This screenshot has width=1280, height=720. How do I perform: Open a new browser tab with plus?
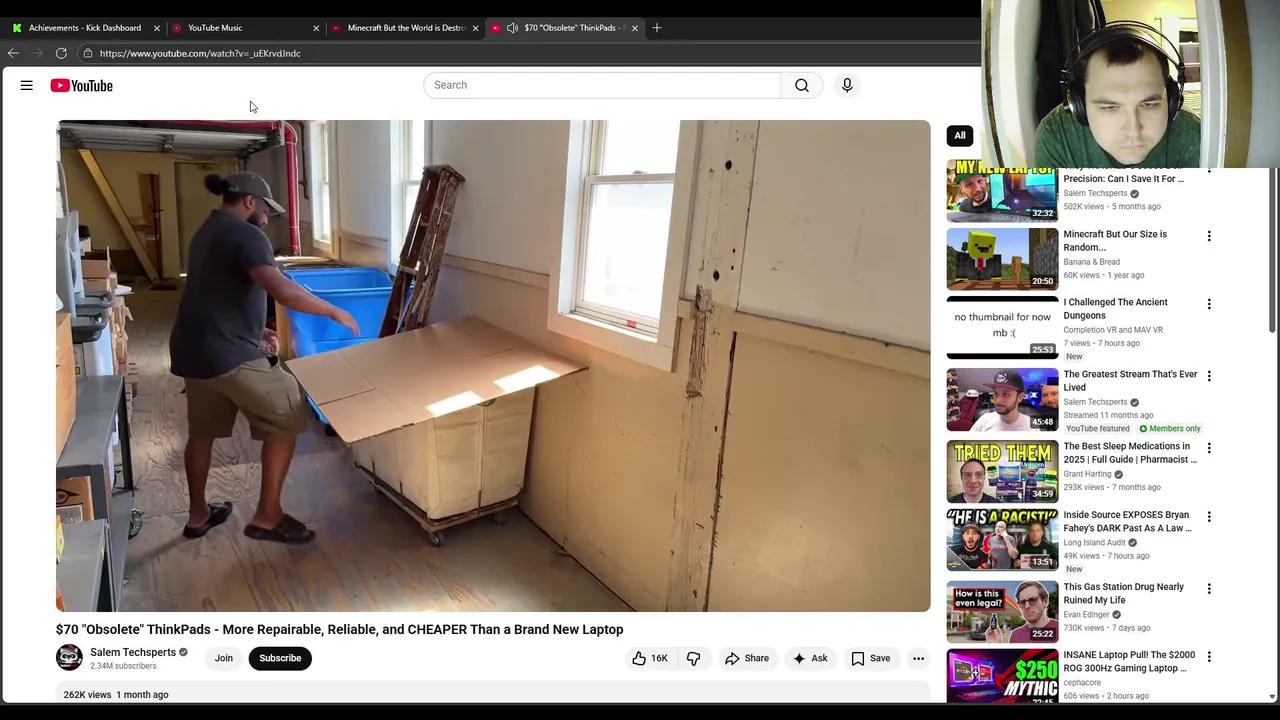(657, 28)
